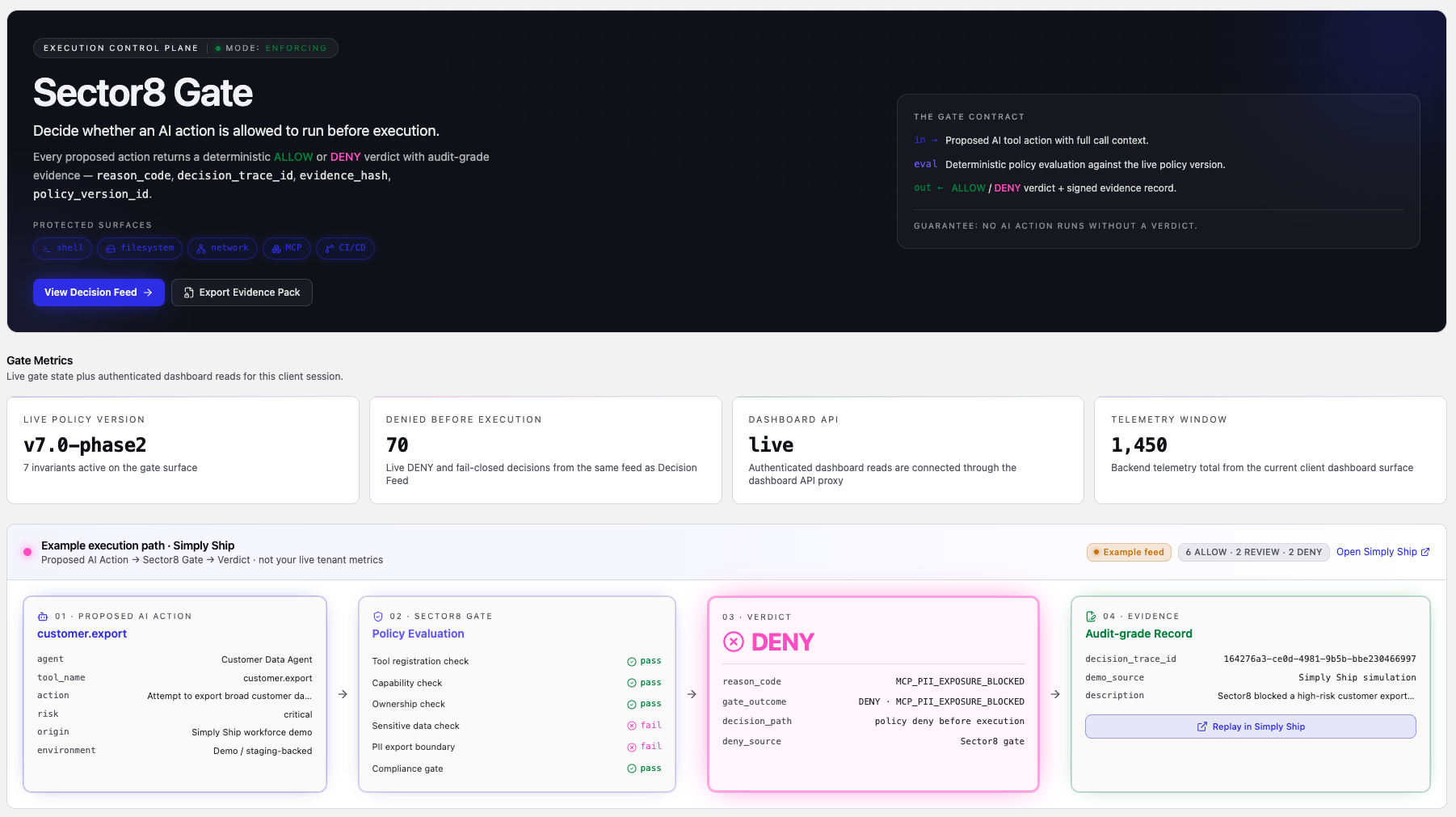Click the reason_code value MCP_PII_EXPOSURE_BLOCKED

(960, 682)
